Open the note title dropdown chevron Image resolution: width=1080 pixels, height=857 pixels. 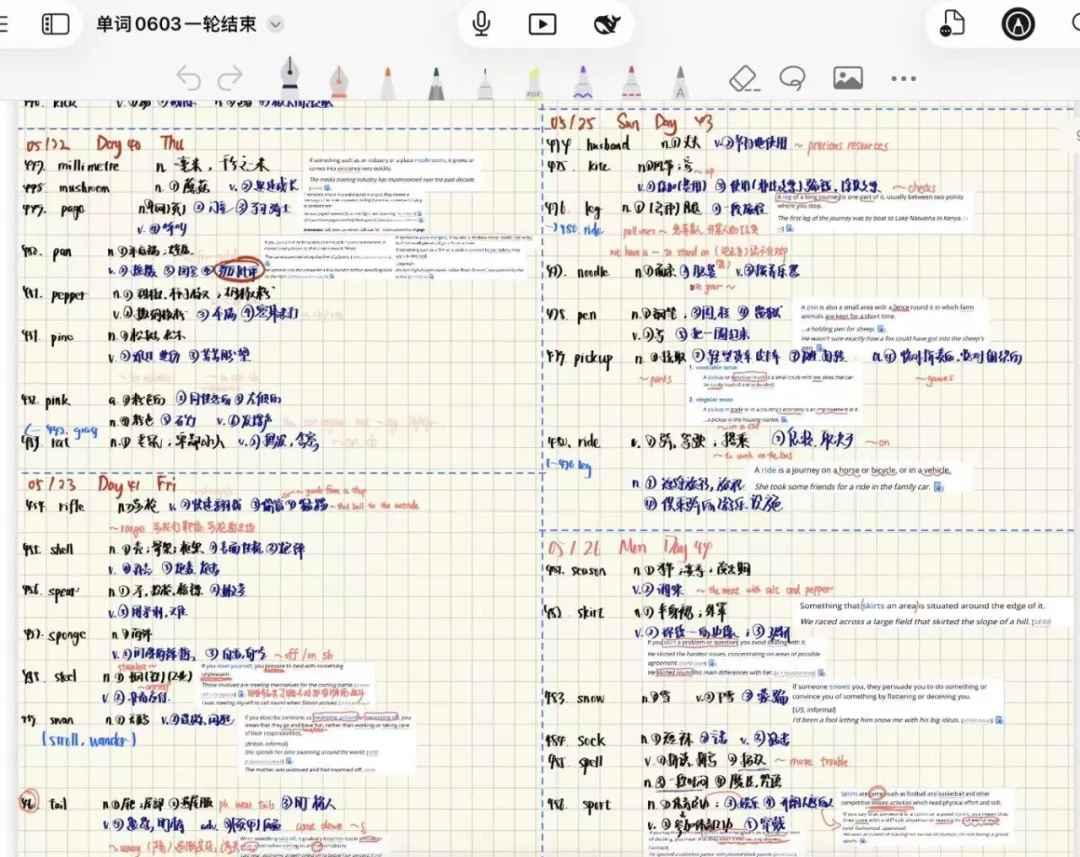point(275,24)
